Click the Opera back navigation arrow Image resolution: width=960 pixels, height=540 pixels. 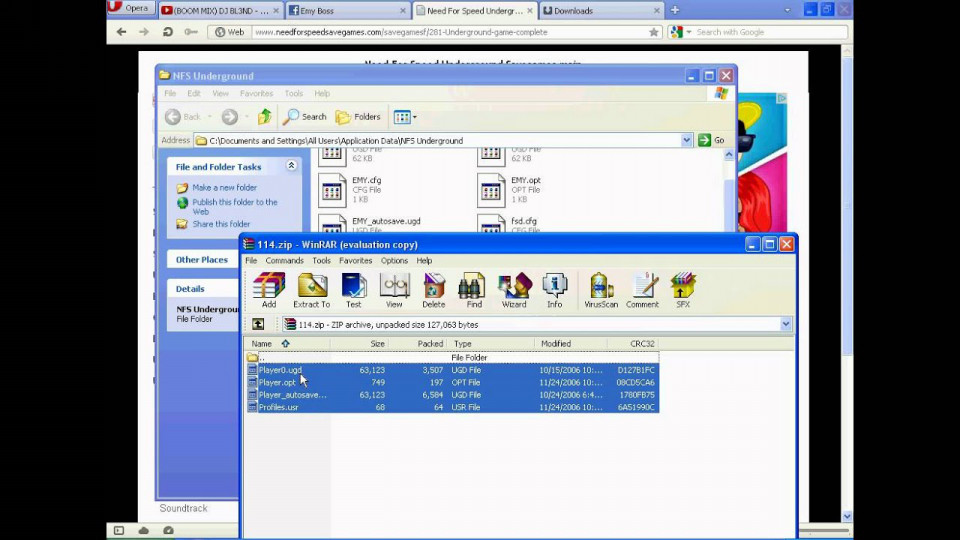(x=121, y=32)
